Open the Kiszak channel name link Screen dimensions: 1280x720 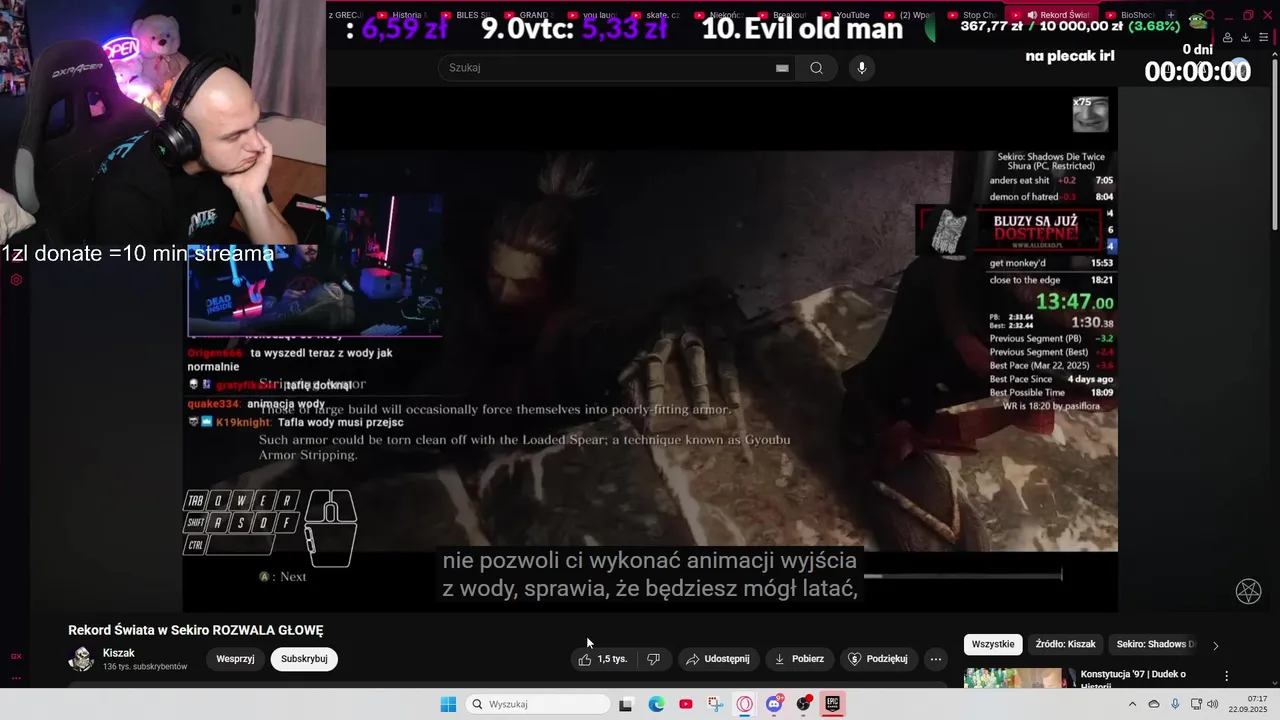[119, 653]
